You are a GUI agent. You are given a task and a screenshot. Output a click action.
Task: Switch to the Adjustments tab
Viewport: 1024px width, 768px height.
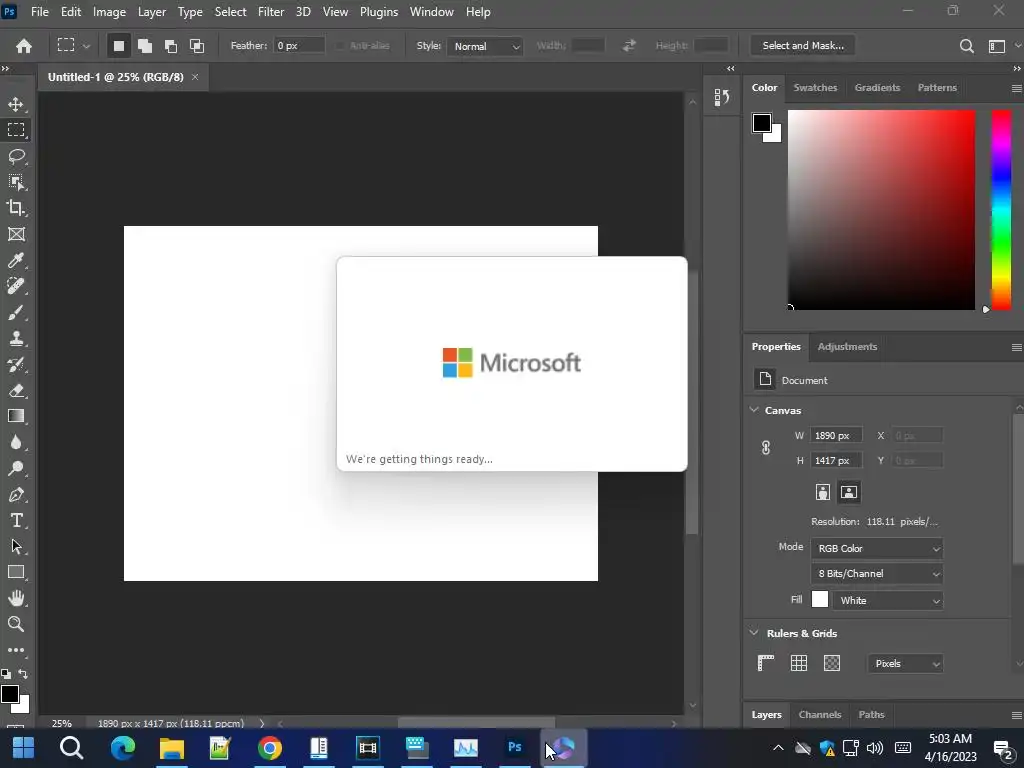(x=847, y=347)
